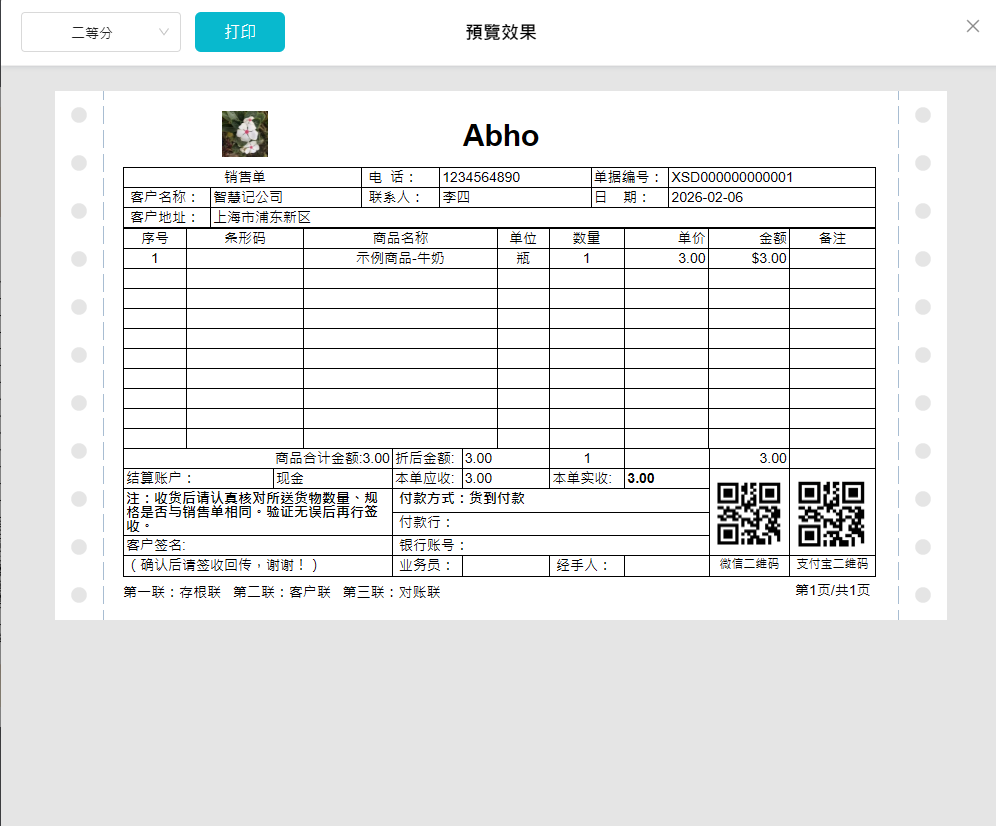The width and height of the screenshot is (996, 826).
Task: Click the 打印 print button
Action: click(x=239, y=31)
